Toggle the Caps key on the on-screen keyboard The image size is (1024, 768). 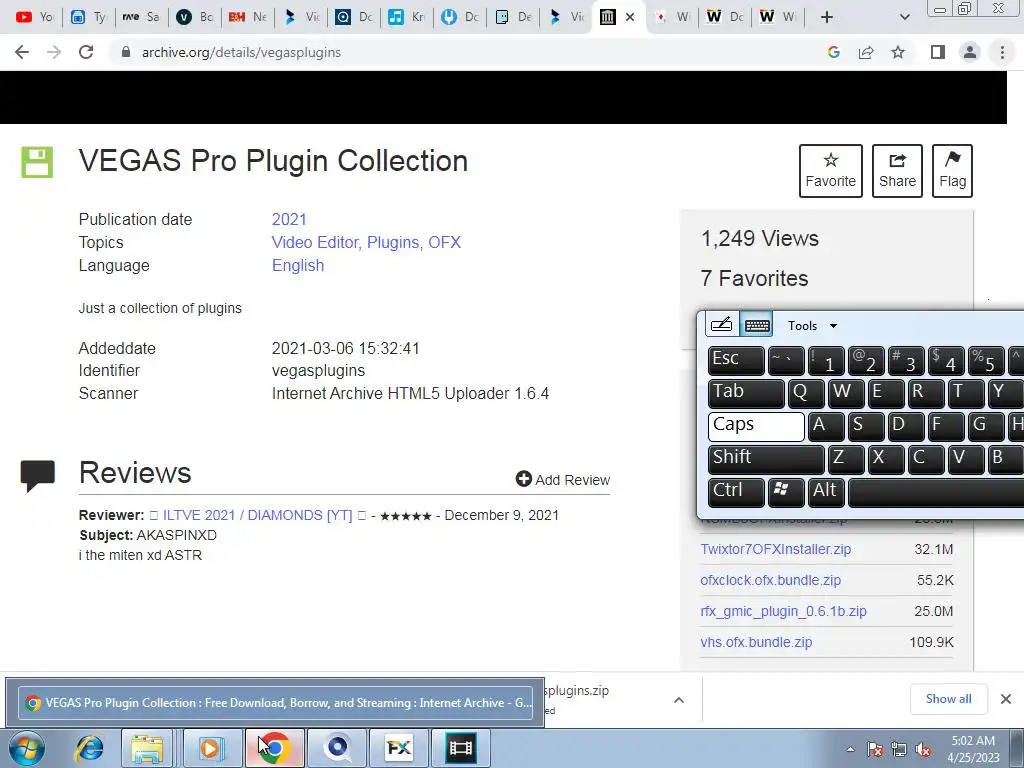[756, 426]
